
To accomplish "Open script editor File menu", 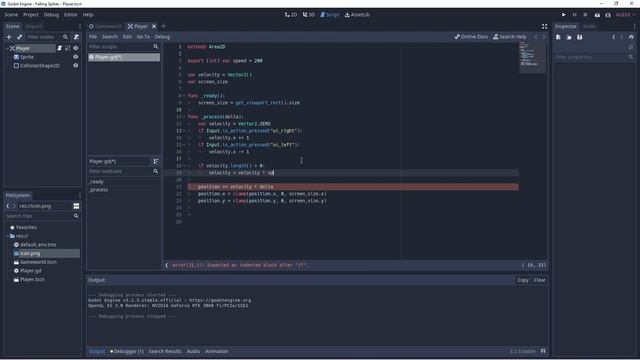I will (93, 37).
